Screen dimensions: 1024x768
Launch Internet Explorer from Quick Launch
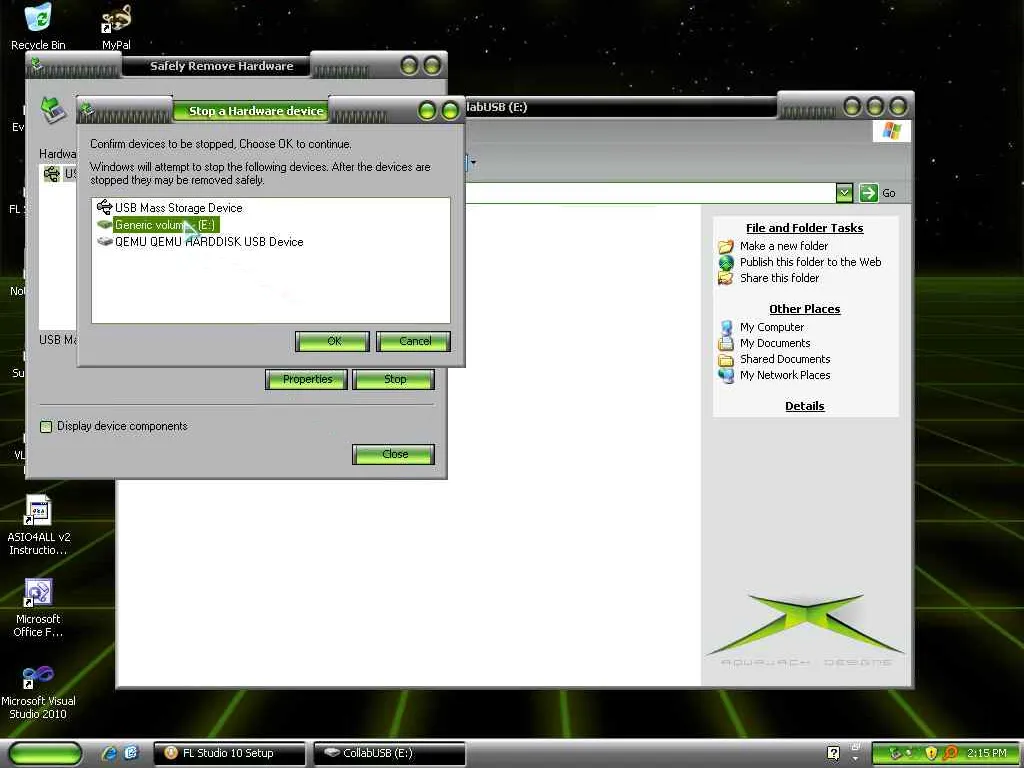109,753
